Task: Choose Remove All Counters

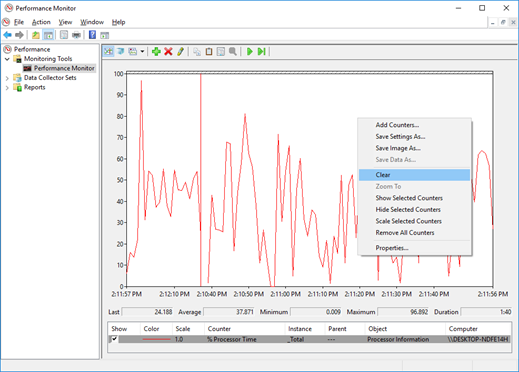Action: 414,233
